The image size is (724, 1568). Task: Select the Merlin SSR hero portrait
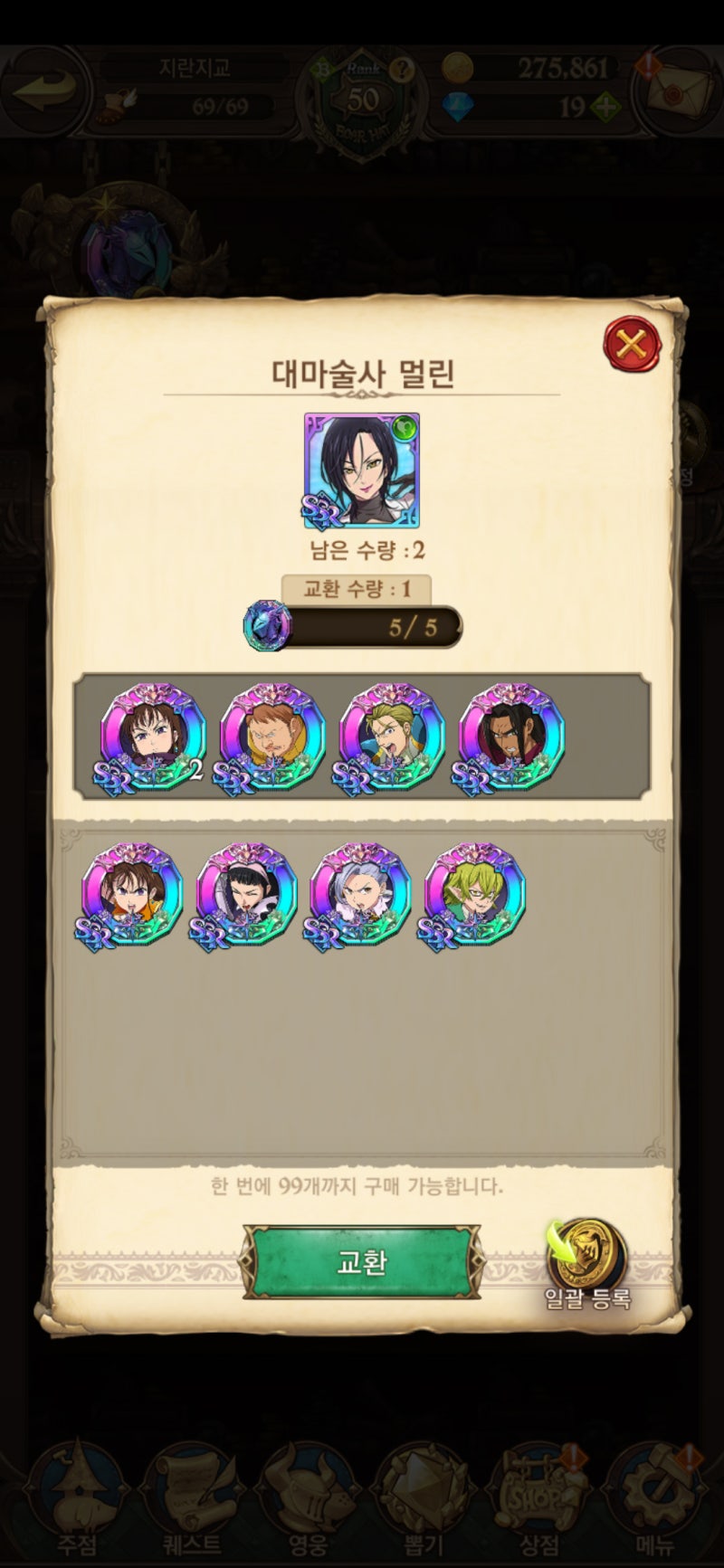point(362,470)
